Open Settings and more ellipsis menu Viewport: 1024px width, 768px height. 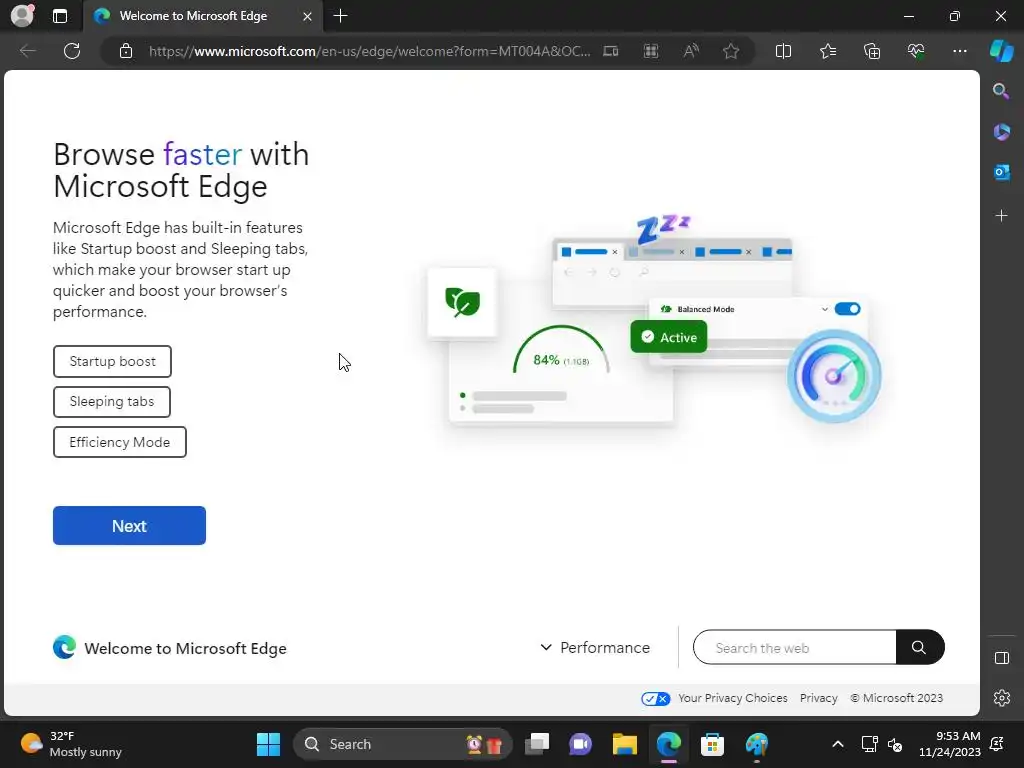click(959, 51)
